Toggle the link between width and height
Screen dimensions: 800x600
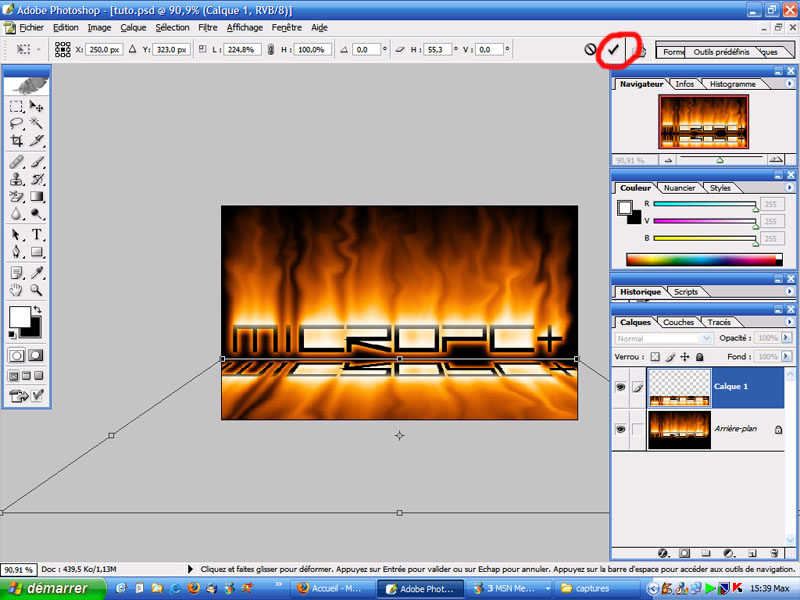(x=271, y=49)
